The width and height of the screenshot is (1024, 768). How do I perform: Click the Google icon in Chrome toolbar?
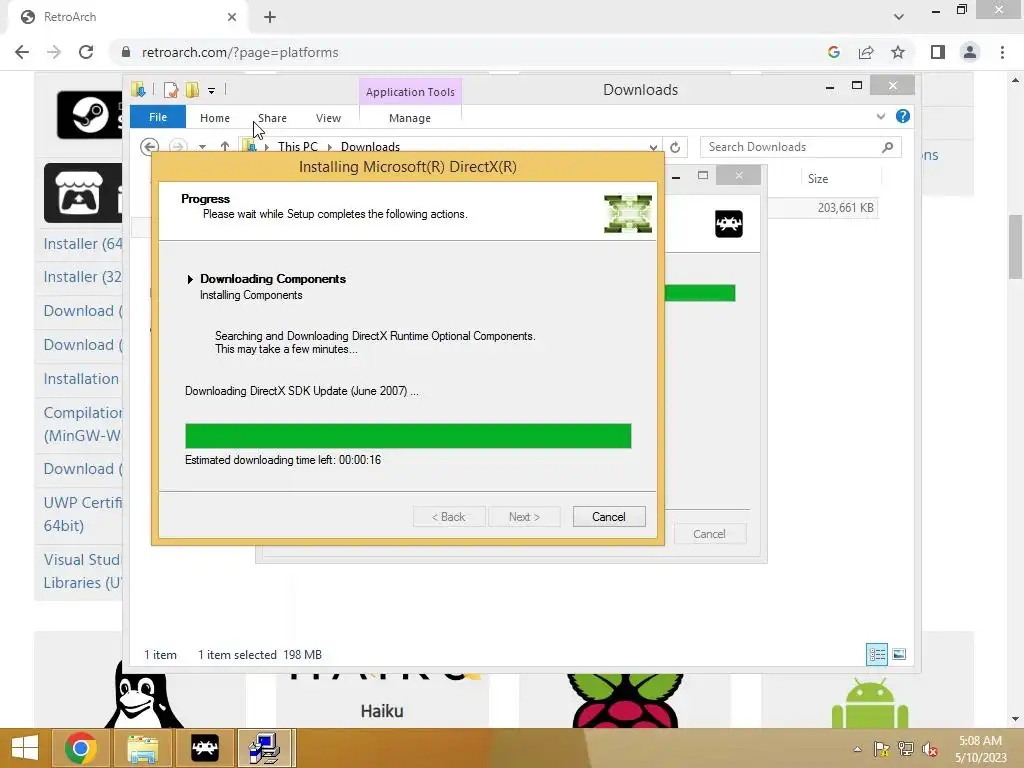coord(833,52)
